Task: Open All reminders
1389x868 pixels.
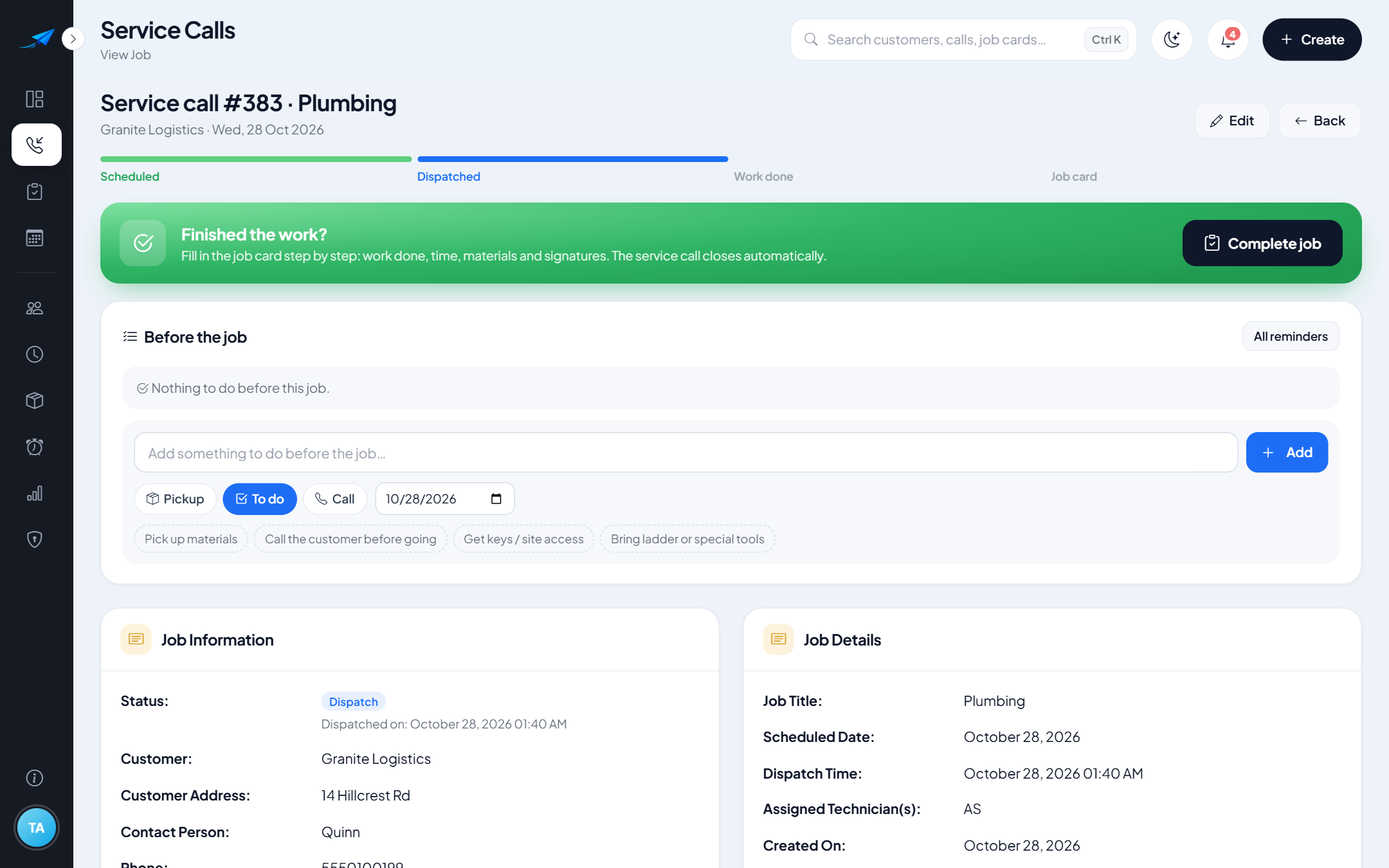Action: click(x=1290, y=336)
